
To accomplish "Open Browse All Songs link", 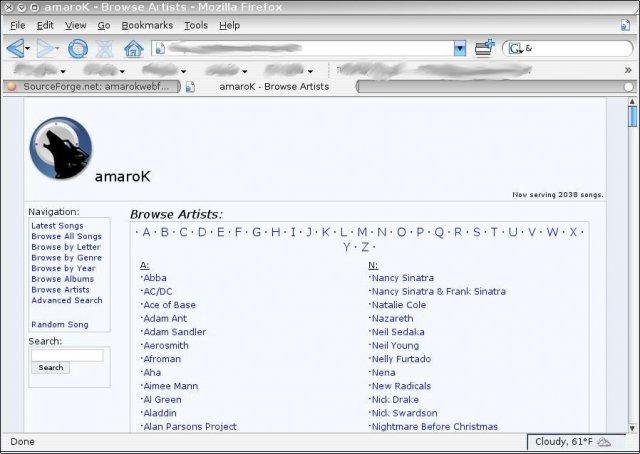I will point(66,236).
